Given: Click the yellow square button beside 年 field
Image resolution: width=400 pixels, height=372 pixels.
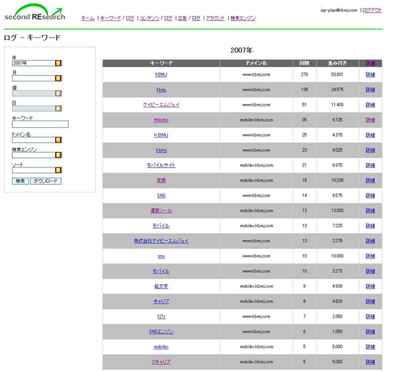Looking at the screenshot, I should [x=58, y=63].
